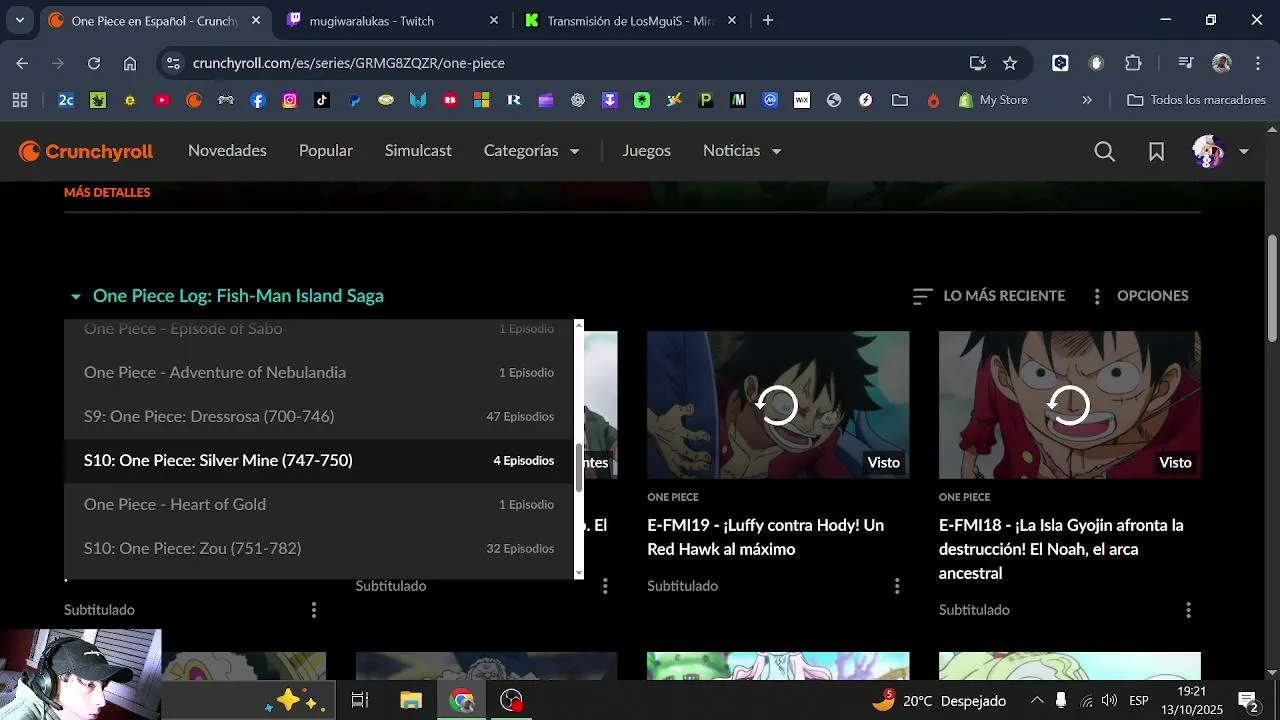The width and height of the screenshot is (1280, 720).
Task: Click the Crunchyroll logo
Action: tap(86, 151)
